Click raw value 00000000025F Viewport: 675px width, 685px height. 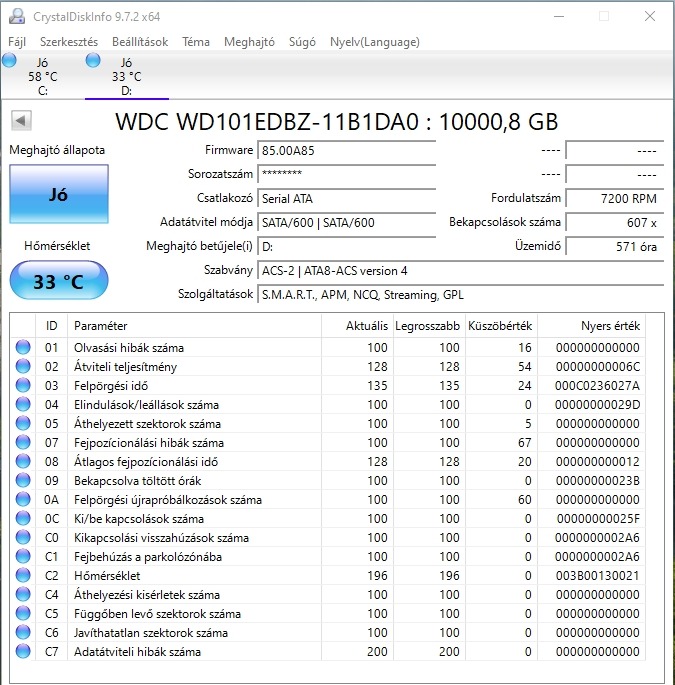click(598, 518)
